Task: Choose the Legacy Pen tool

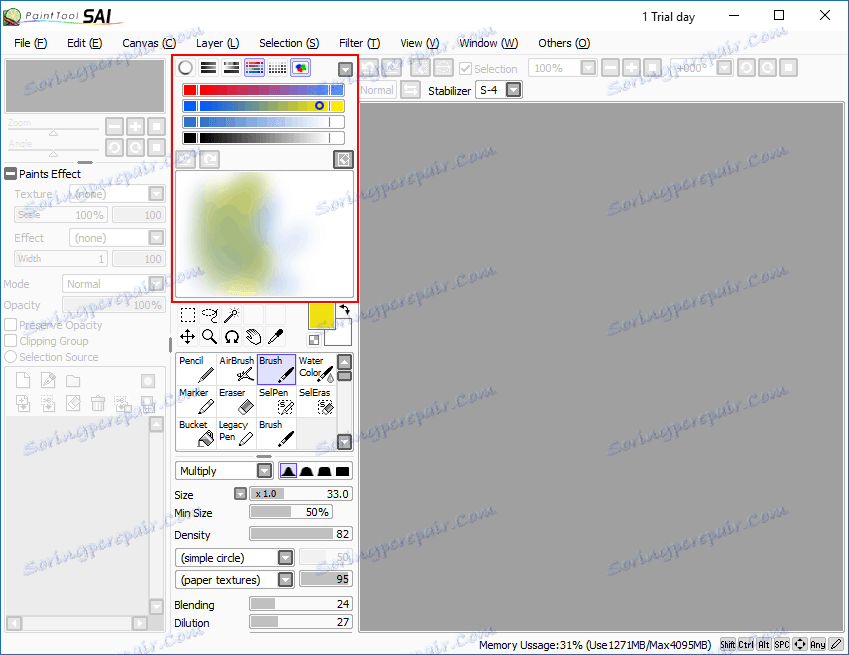Action: [x=236, y=433]
